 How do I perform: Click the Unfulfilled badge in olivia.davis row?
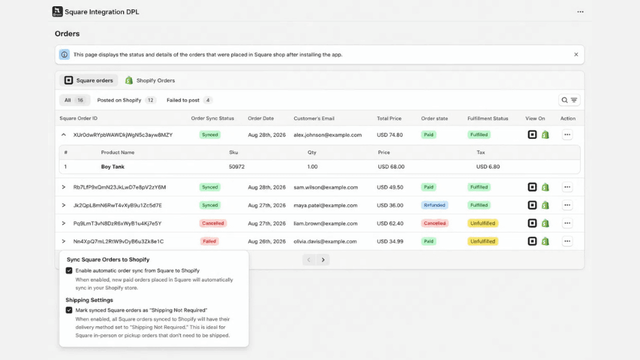(482, 241)
